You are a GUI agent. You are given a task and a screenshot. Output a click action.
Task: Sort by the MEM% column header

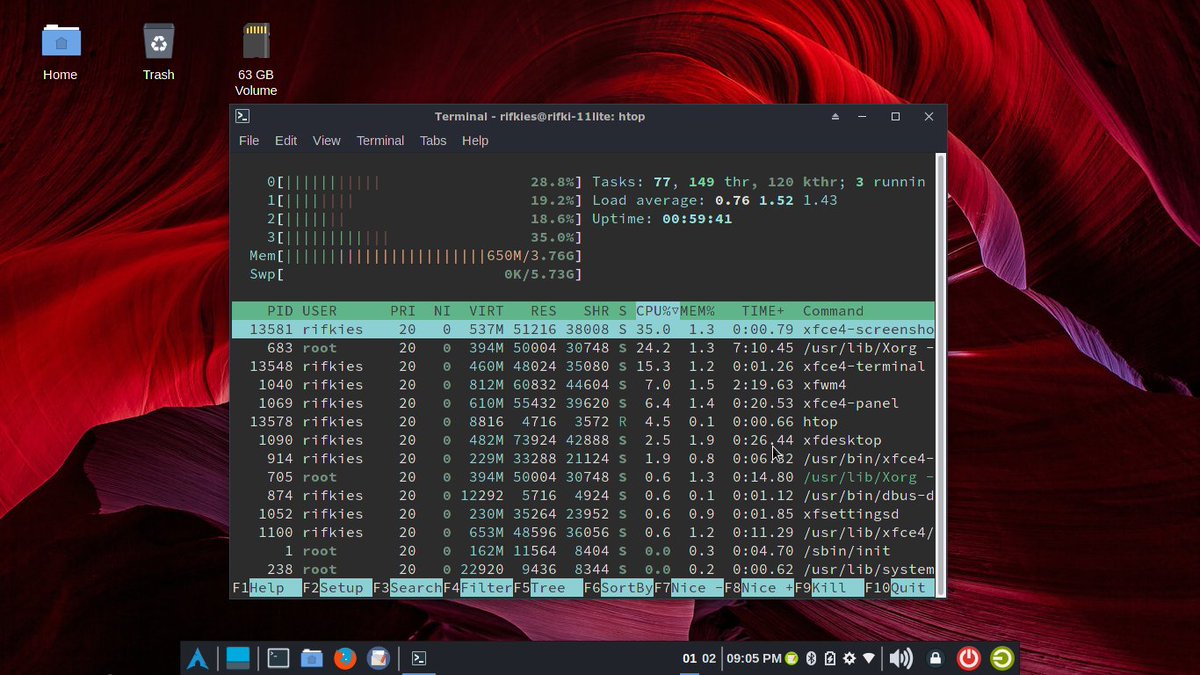(x=698, y=311)
